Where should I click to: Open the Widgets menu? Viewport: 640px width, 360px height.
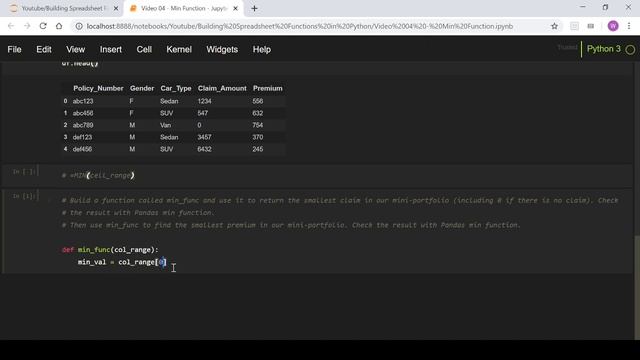[222, 49]
